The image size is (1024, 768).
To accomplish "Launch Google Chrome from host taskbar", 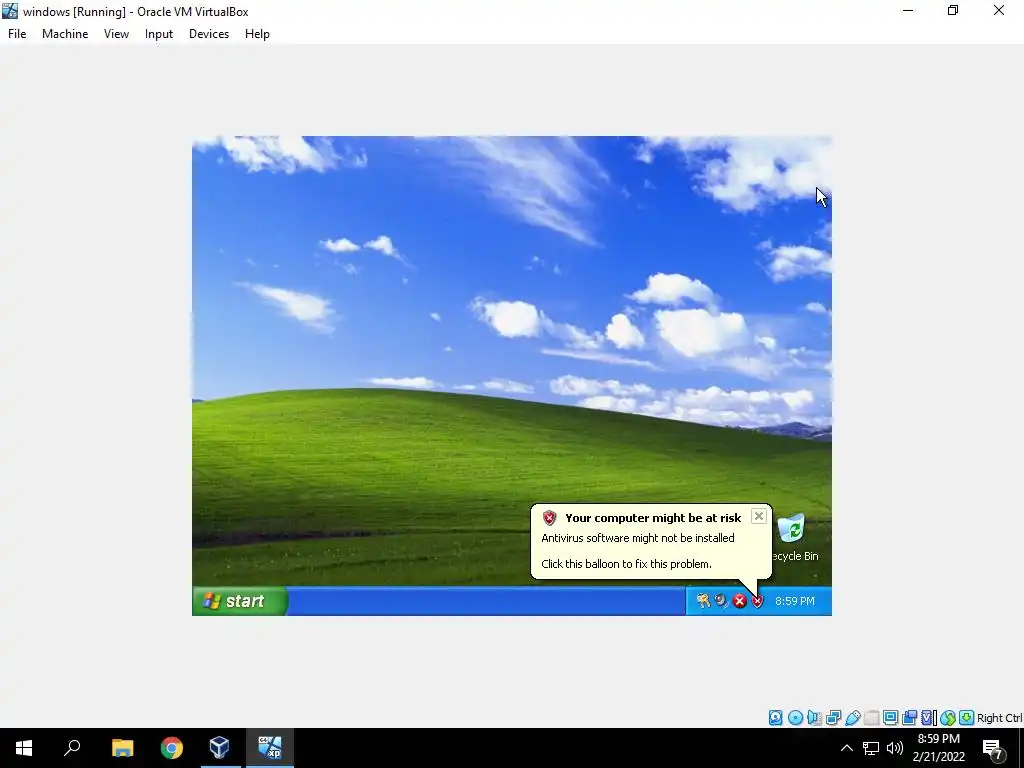I will tap(172, 748).
